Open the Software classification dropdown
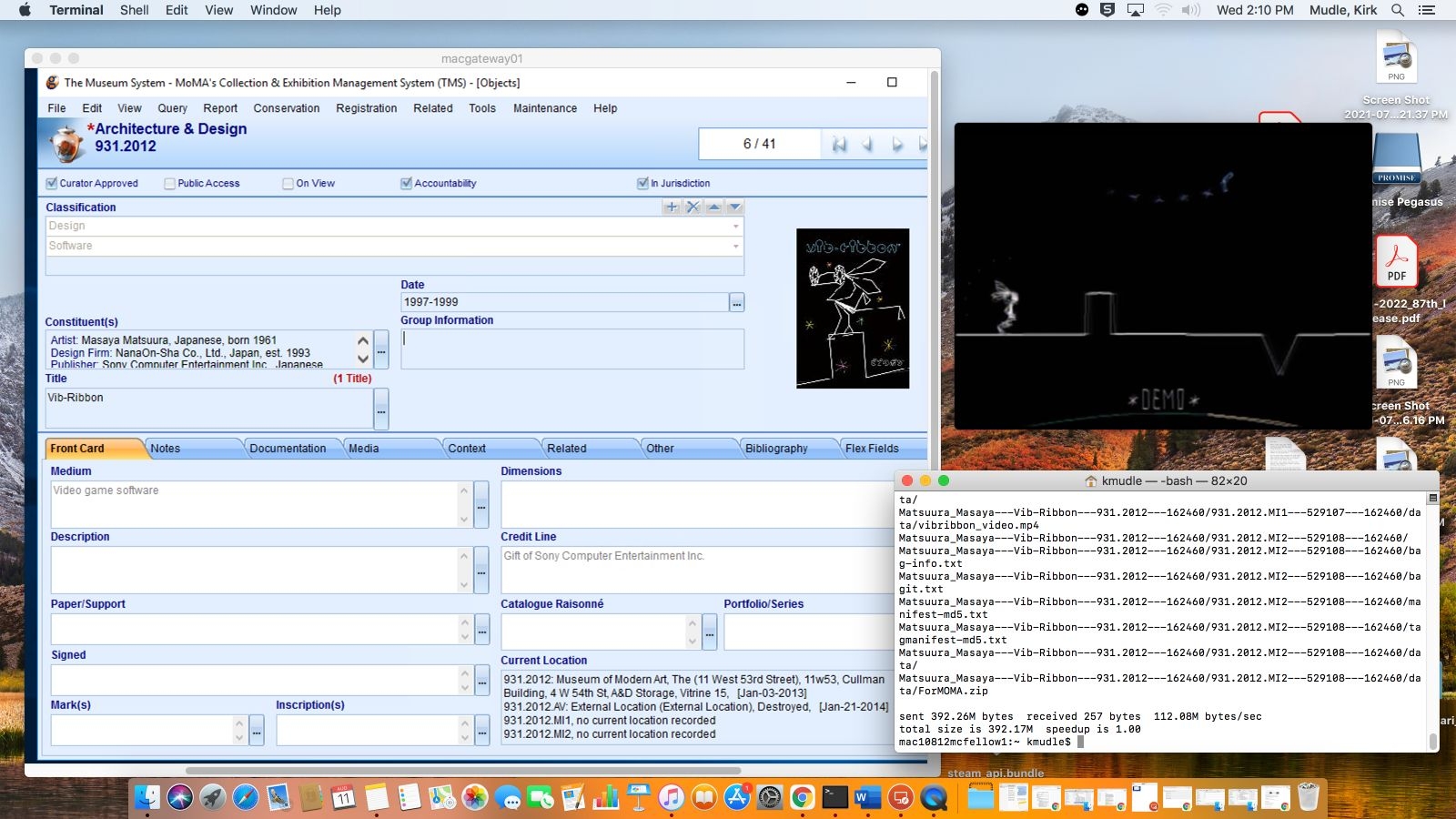The width and height of the screenshot is (1456, 819). pos(735,247)
